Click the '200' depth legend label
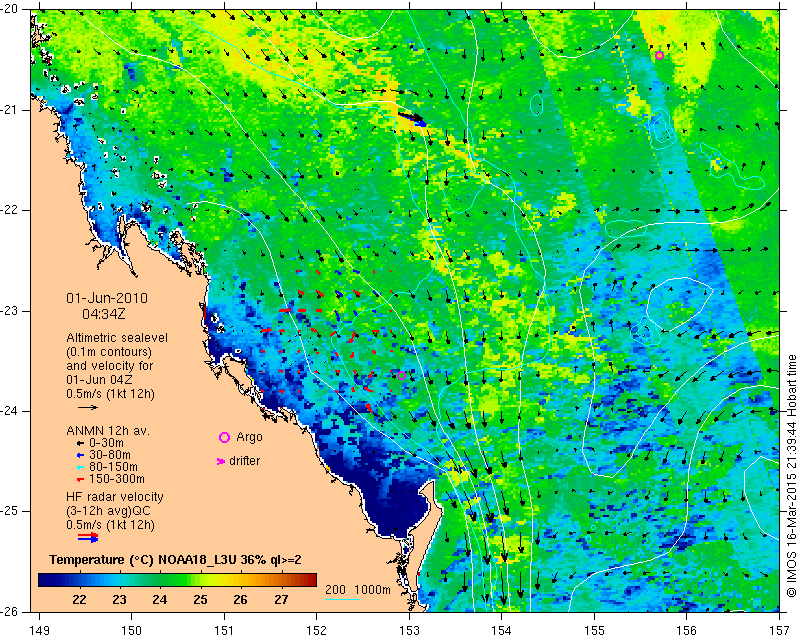The height and width of the screenshot is (640, 800). click(335, 590)
